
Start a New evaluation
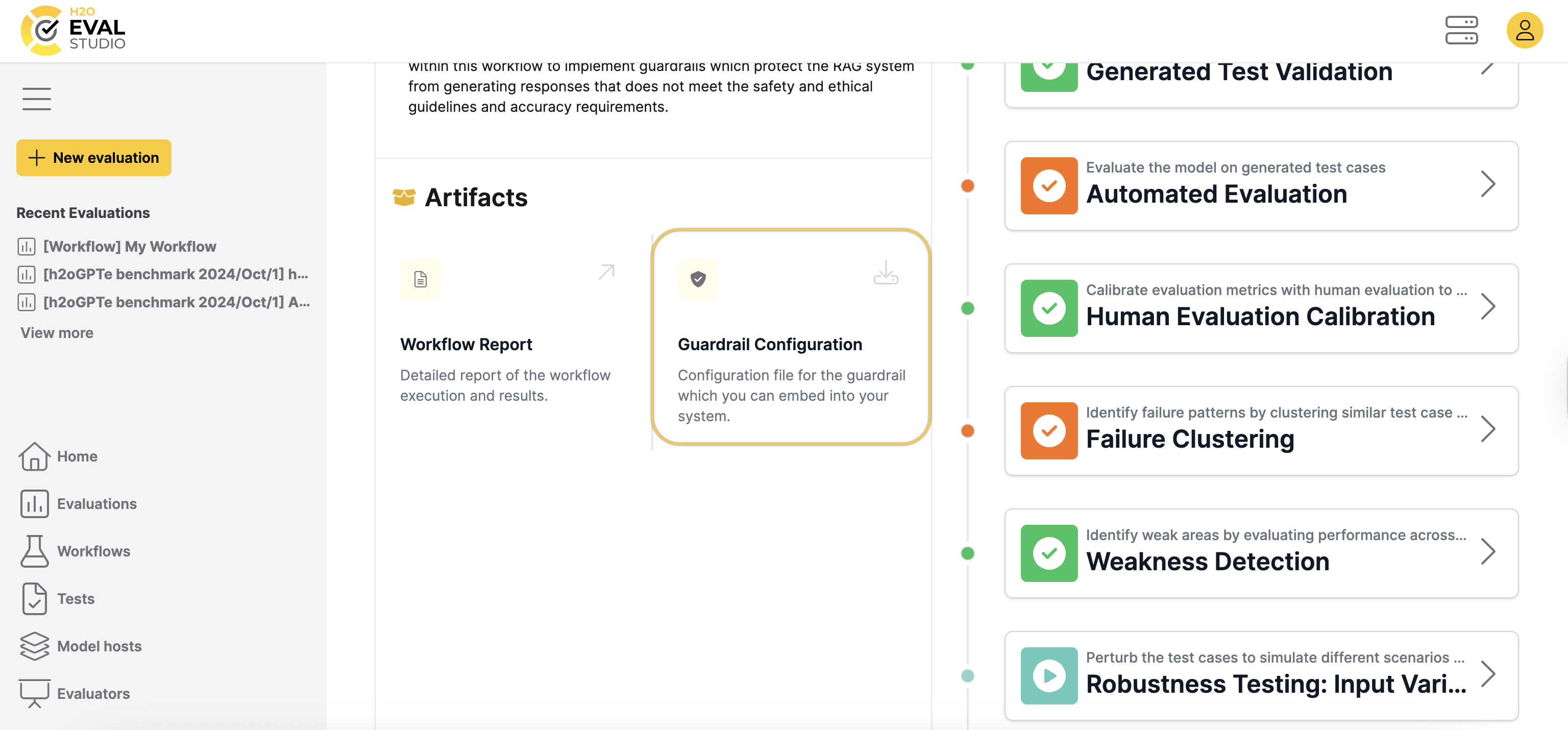(x=94, y=158)
